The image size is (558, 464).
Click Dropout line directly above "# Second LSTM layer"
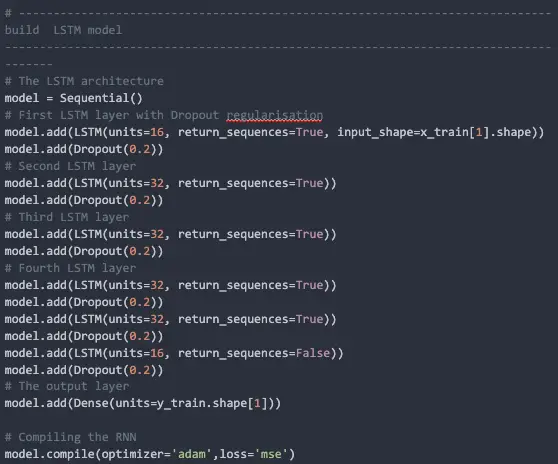[84, 149]
